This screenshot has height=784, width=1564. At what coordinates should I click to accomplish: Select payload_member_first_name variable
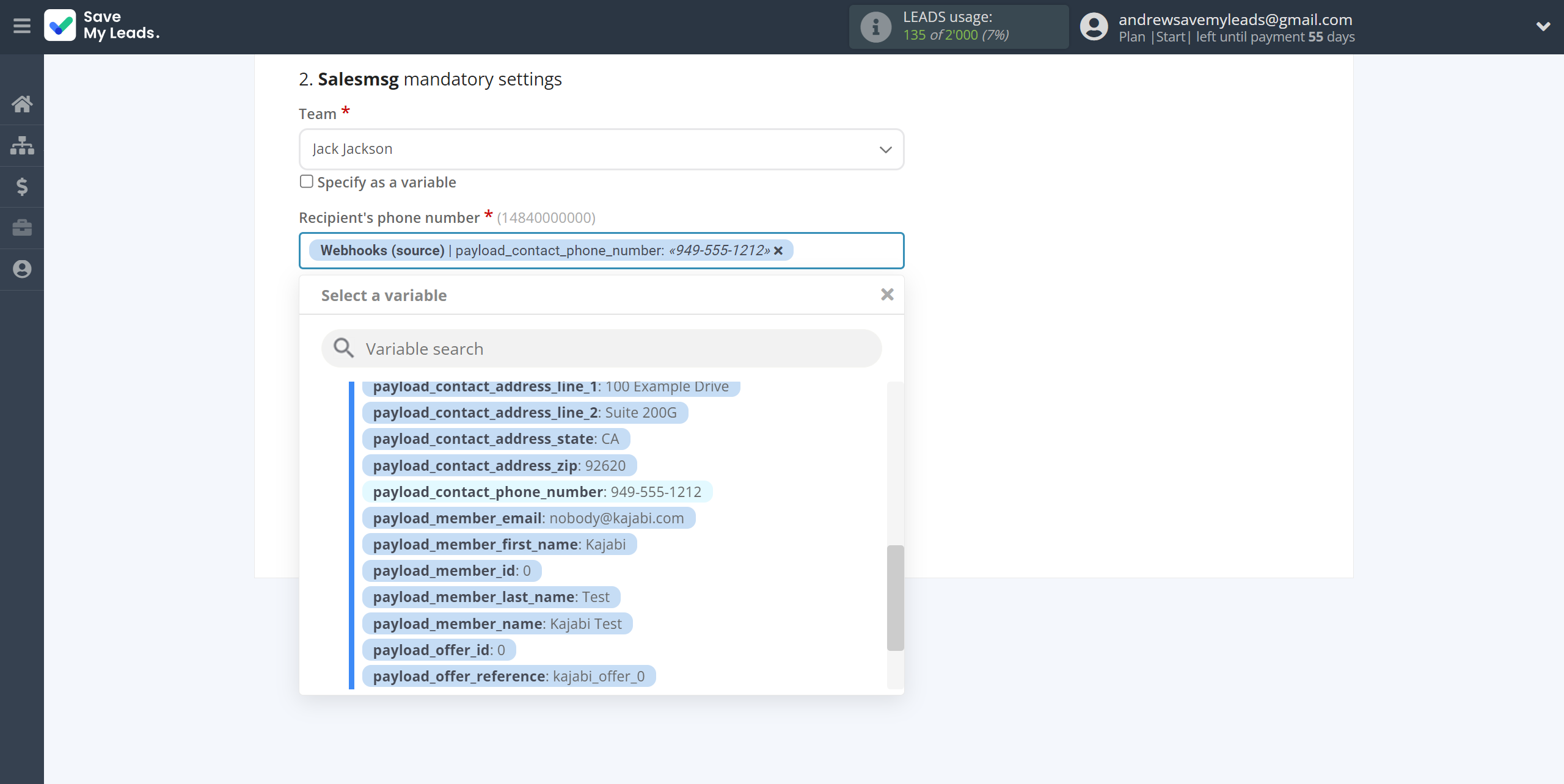pos(499,545)
